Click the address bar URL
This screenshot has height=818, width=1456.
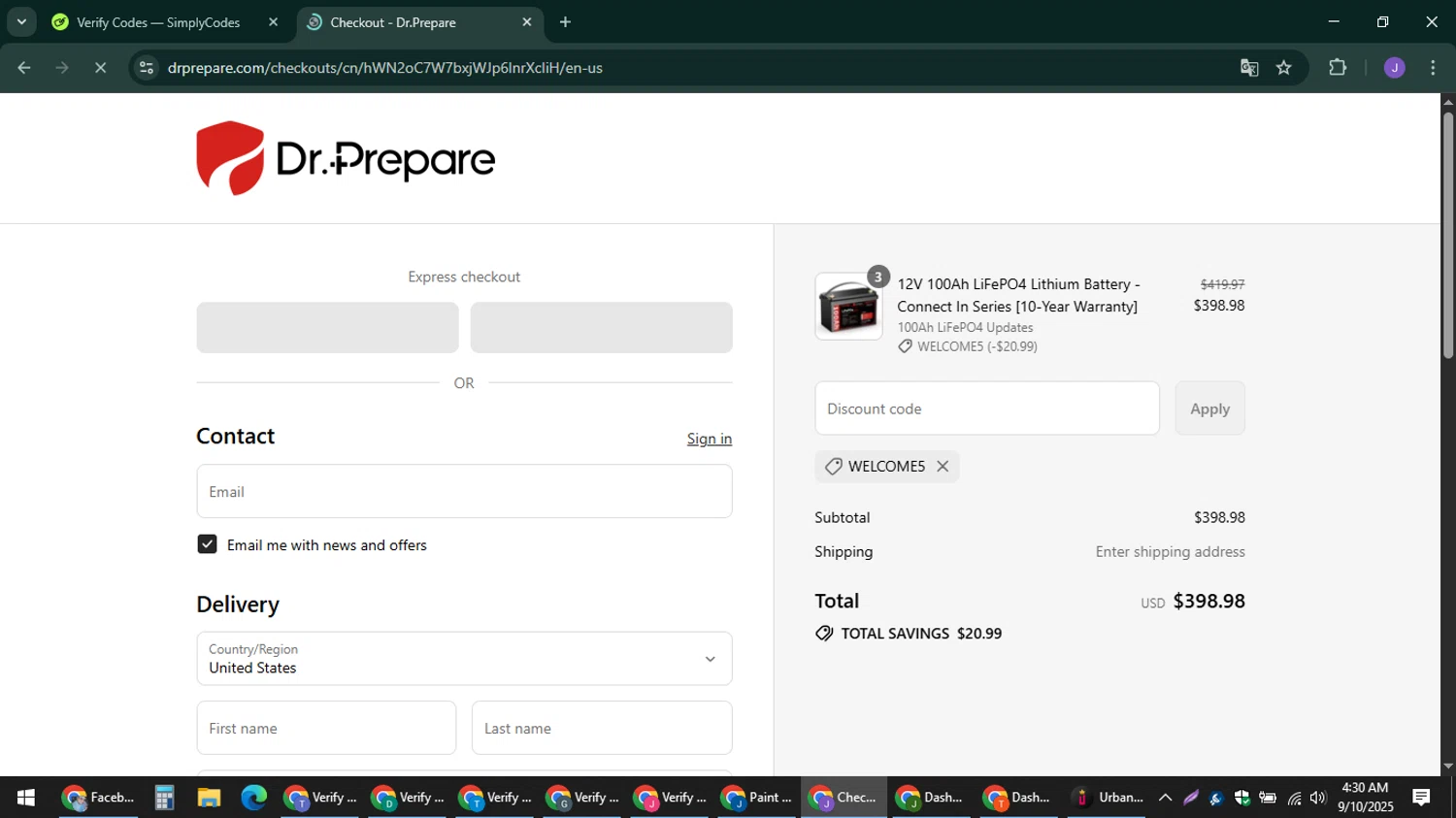385,68
